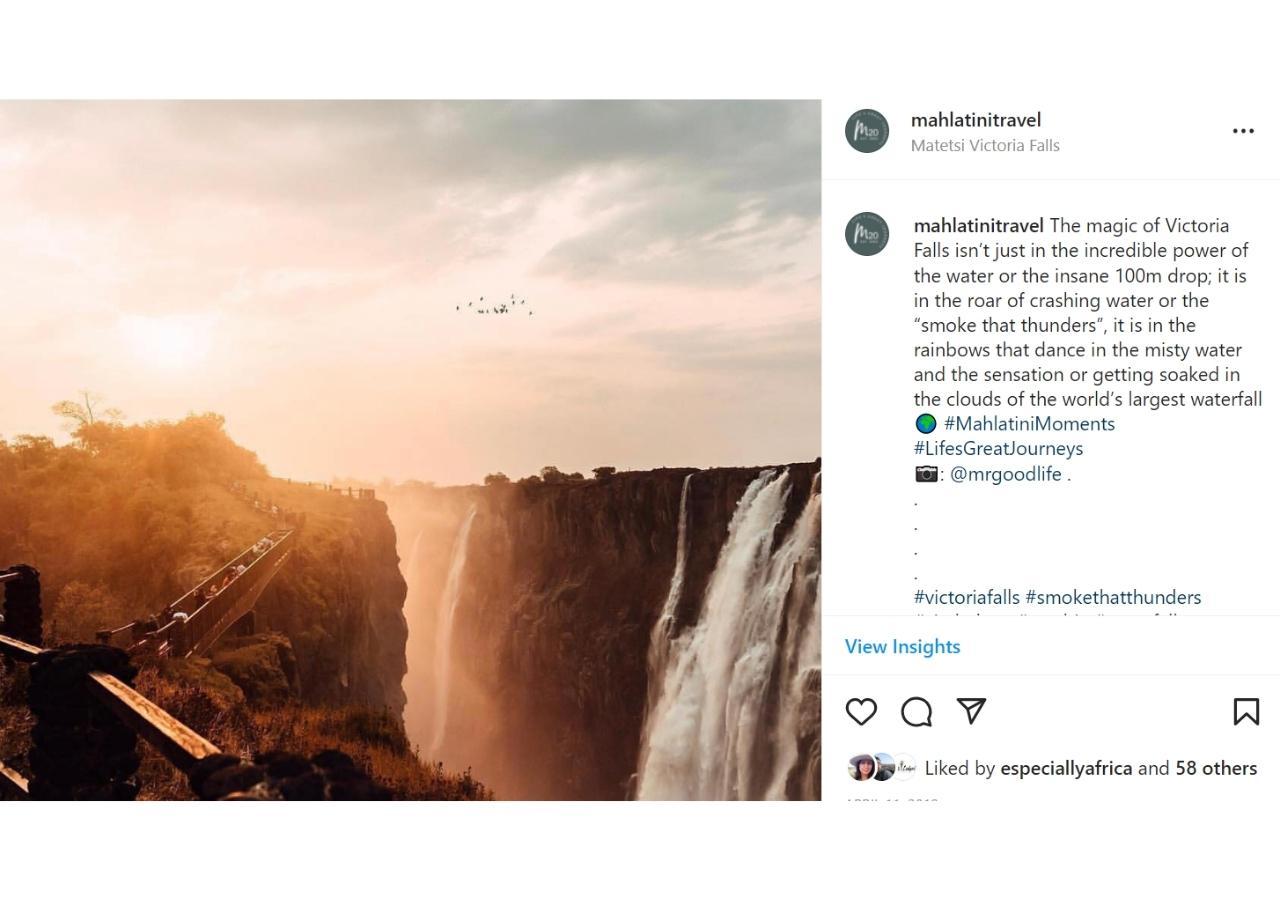Click the View Insights link
The height and width of the screenshot is (900, 1280).
pos(902,647)
